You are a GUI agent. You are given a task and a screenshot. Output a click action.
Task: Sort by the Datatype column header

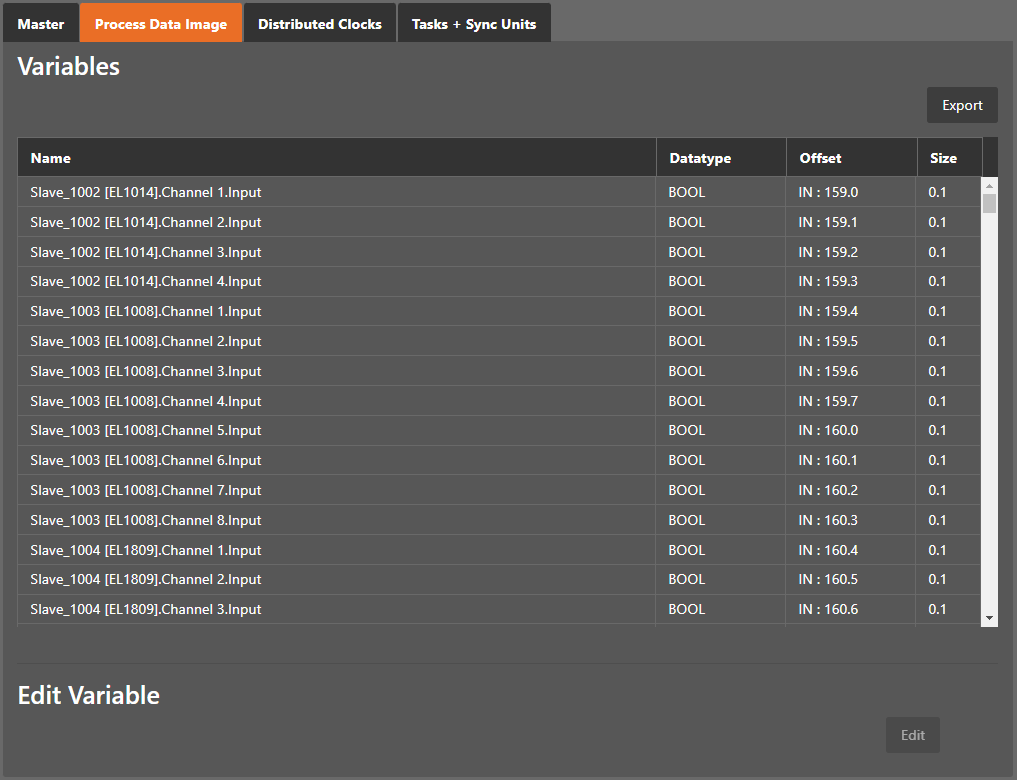point(700,158)
